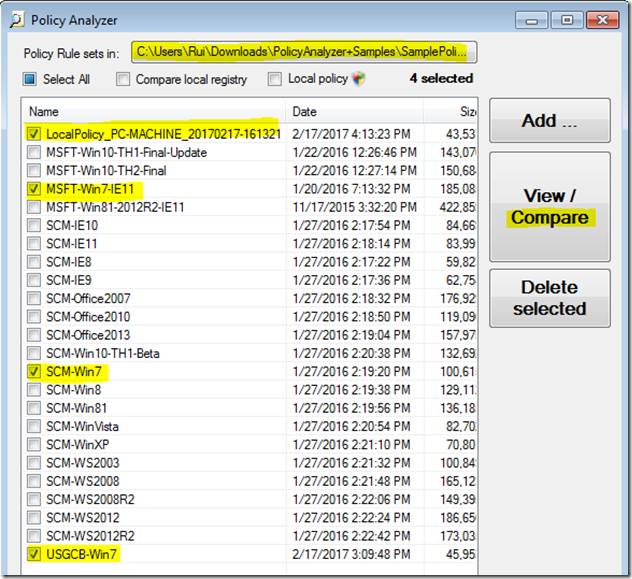Check the MSFT-Win10-TH2-Final checkbox
The height and width of the screenshot is (579, 632).
(34, 170)
